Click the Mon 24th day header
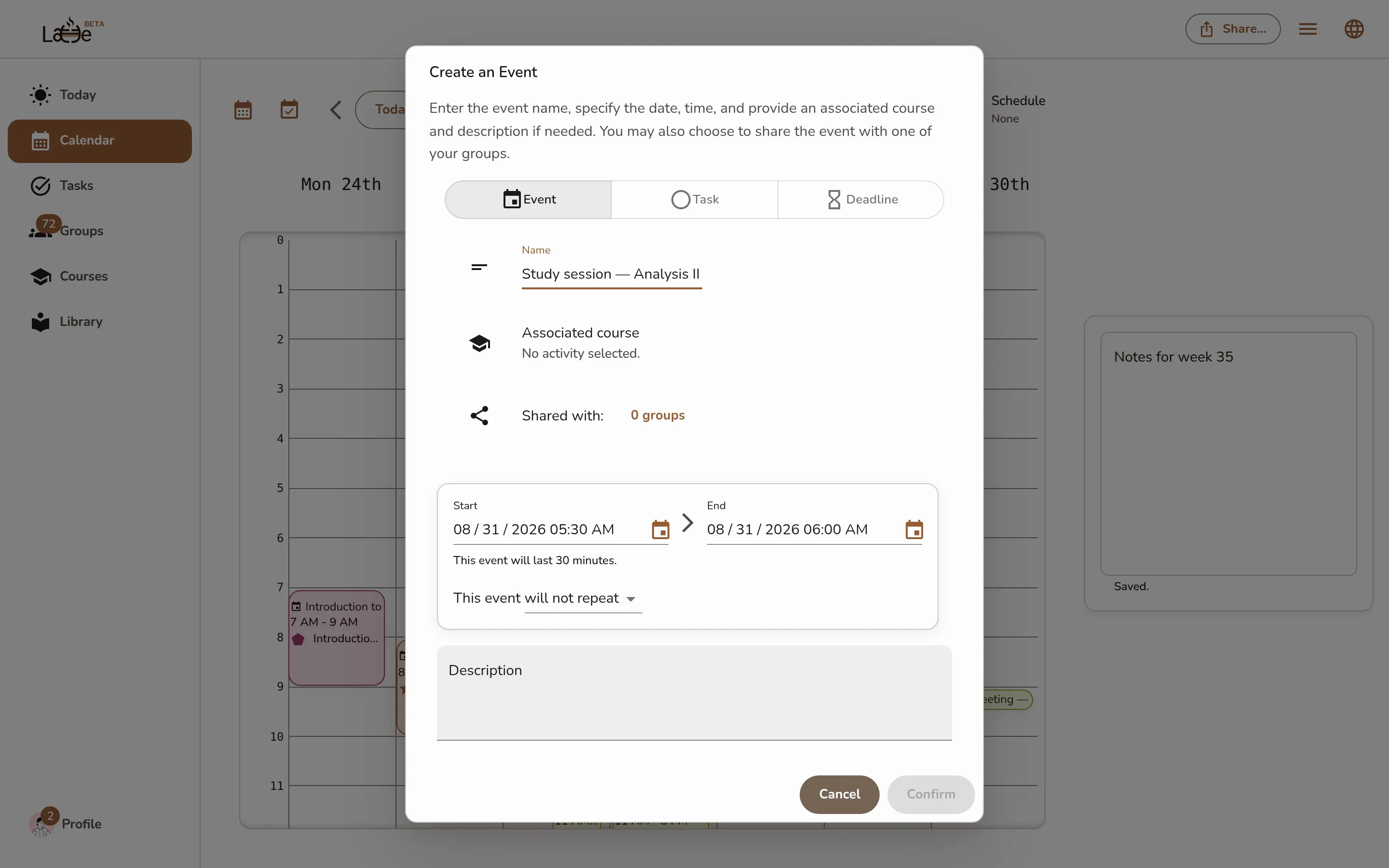The height and width of the screenshot is (868, 1389). tap(341, 184)
